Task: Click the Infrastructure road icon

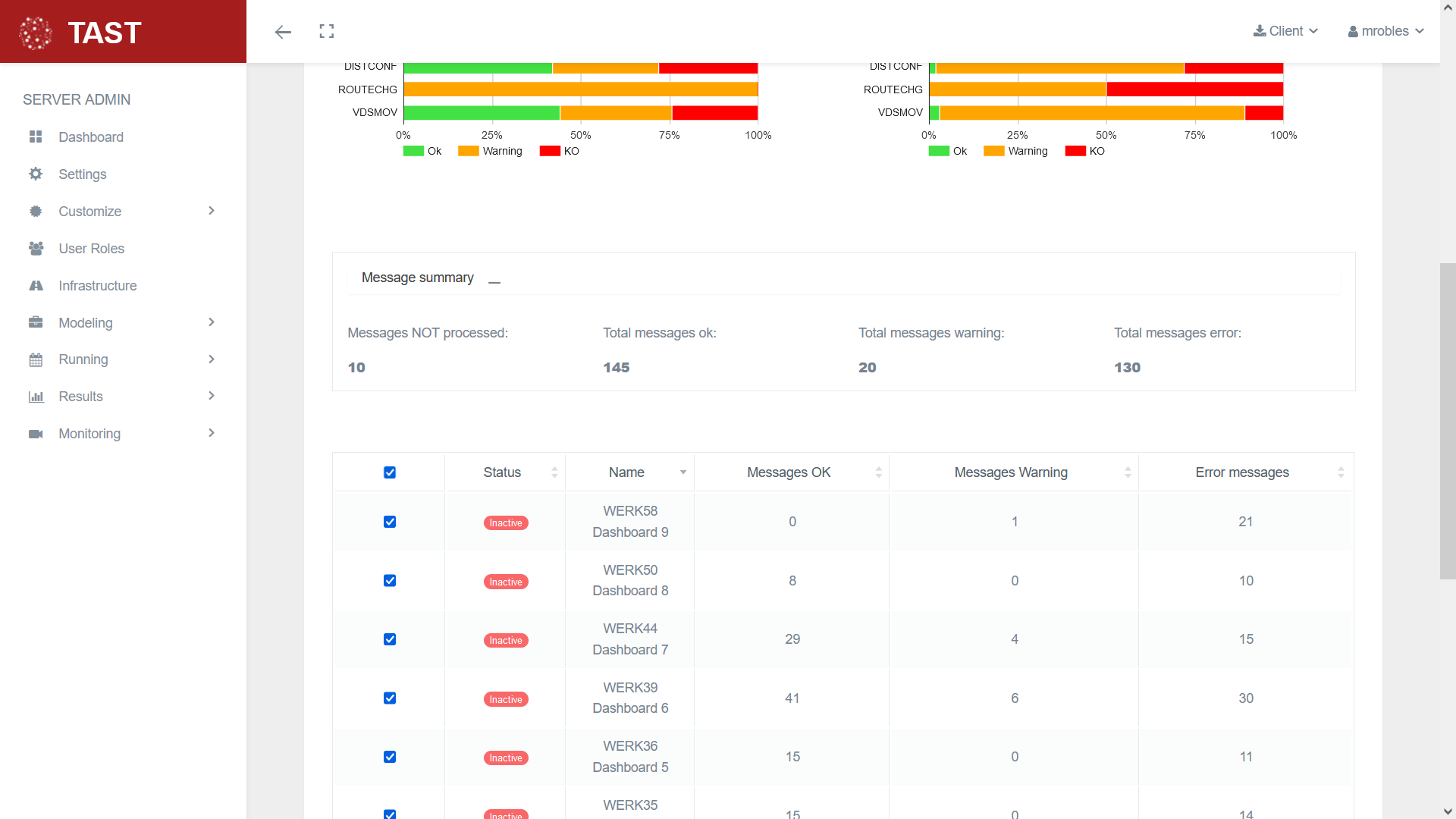Action: tap(36, 285)
